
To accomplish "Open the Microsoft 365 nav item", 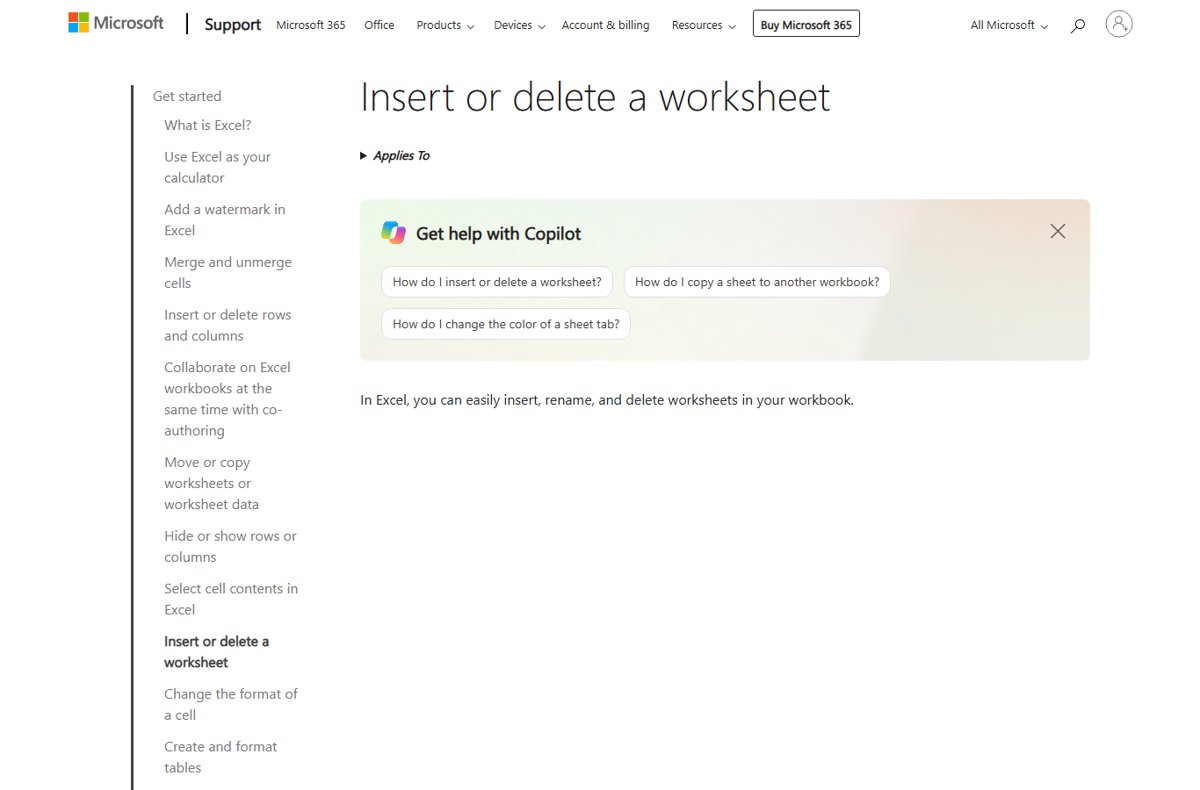I will (x=310, y=25).
